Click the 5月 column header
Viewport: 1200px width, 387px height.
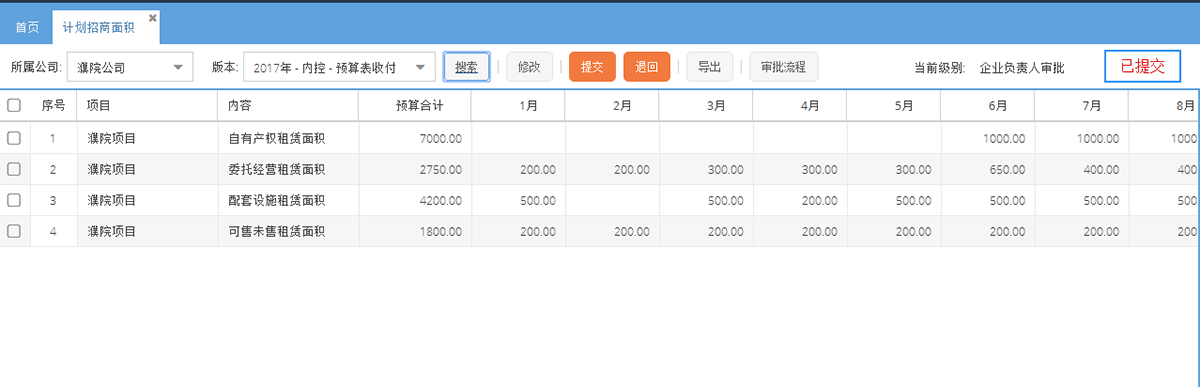pyautogui.click(x=894, y=105)
